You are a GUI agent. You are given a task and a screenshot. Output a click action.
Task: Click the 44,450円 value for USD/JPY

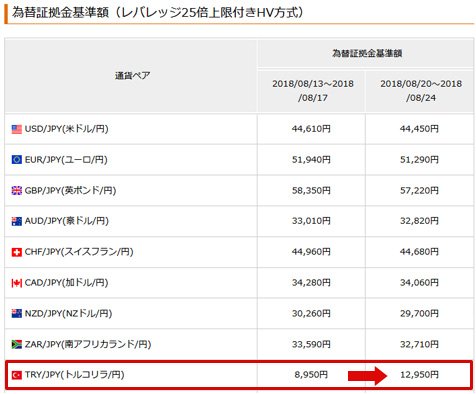click(x=419, y=129)
